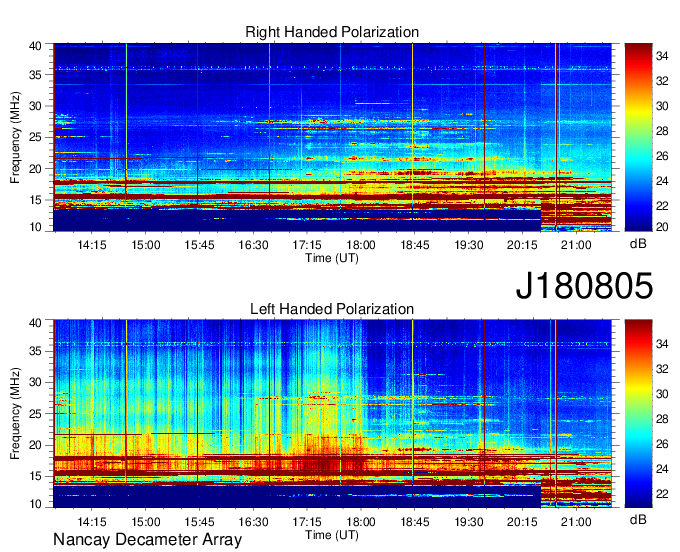The image size is (680, 552).
Task: Click the 34 dB label on the top colorbar
Action: pos(662,56)
